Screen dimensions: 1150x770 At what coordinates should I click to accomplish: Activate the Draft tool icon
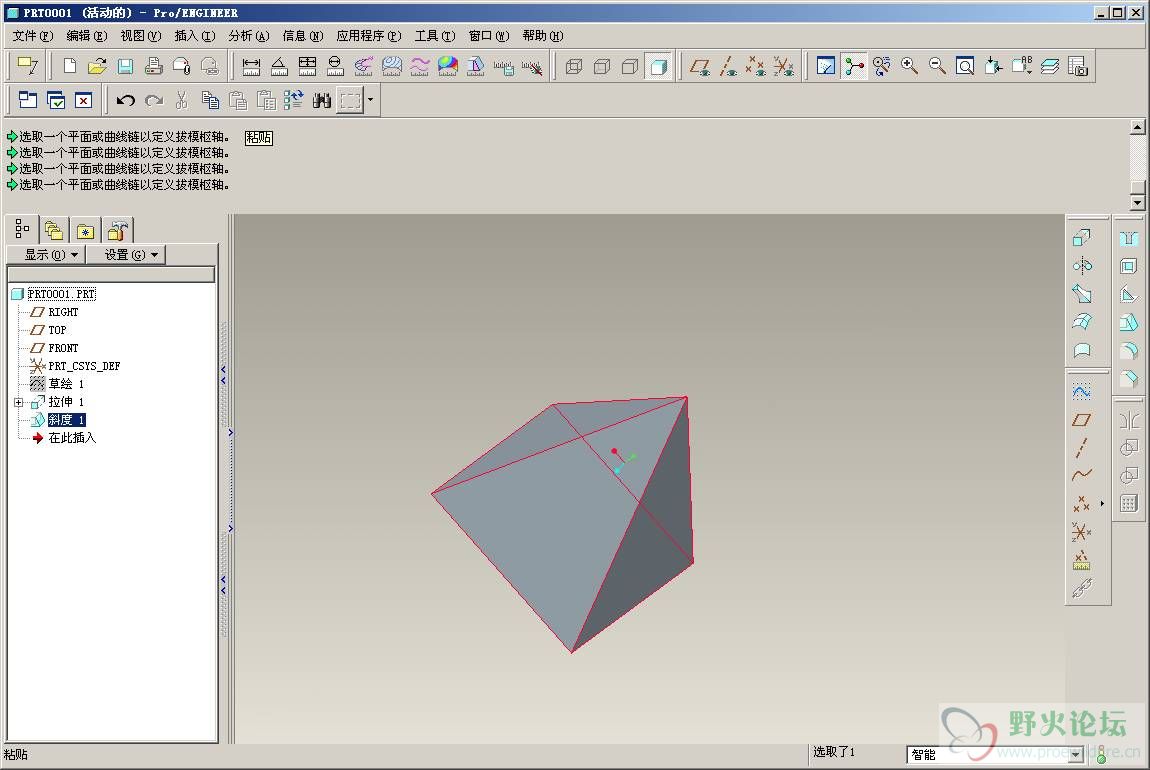[1129, 322]
